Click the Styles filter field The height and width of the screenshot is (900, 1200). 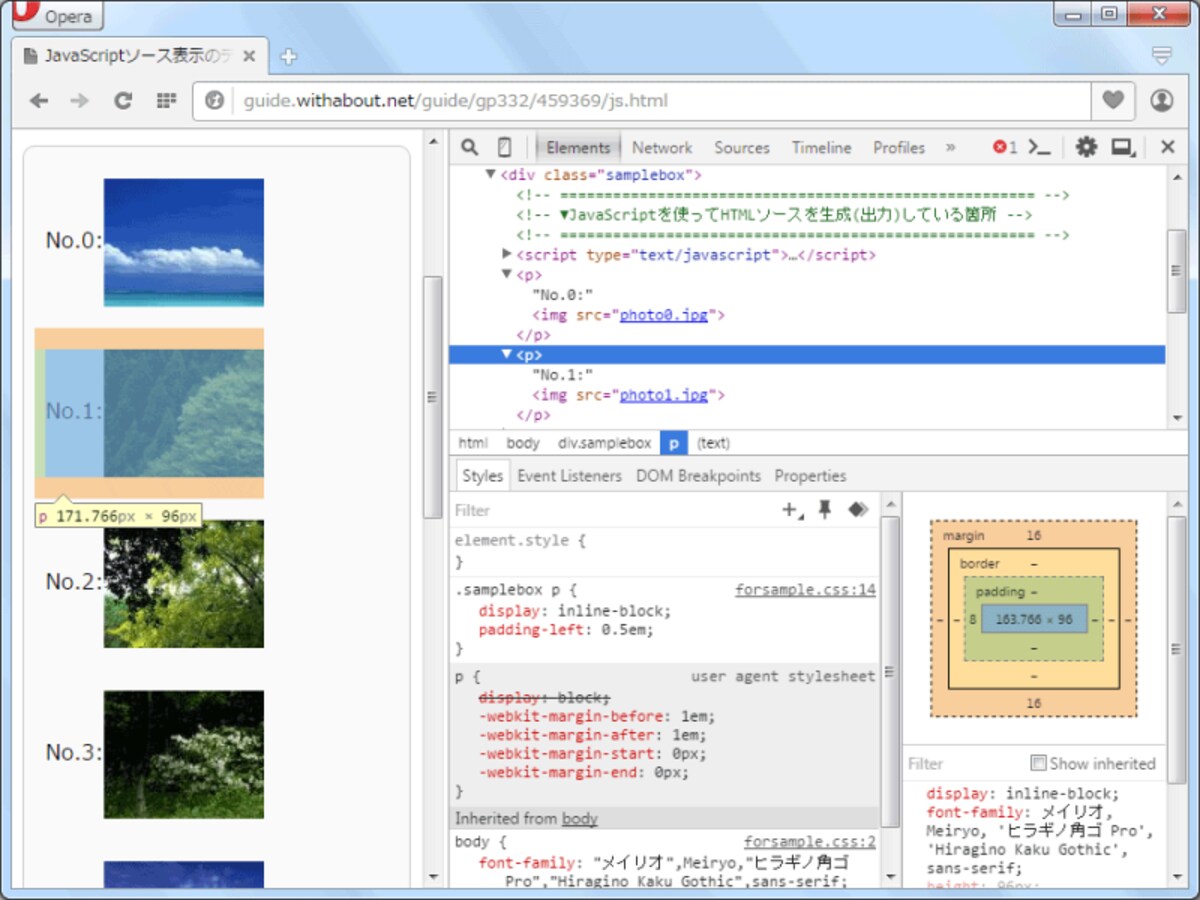pyautogui.click(x=612, y=510)
